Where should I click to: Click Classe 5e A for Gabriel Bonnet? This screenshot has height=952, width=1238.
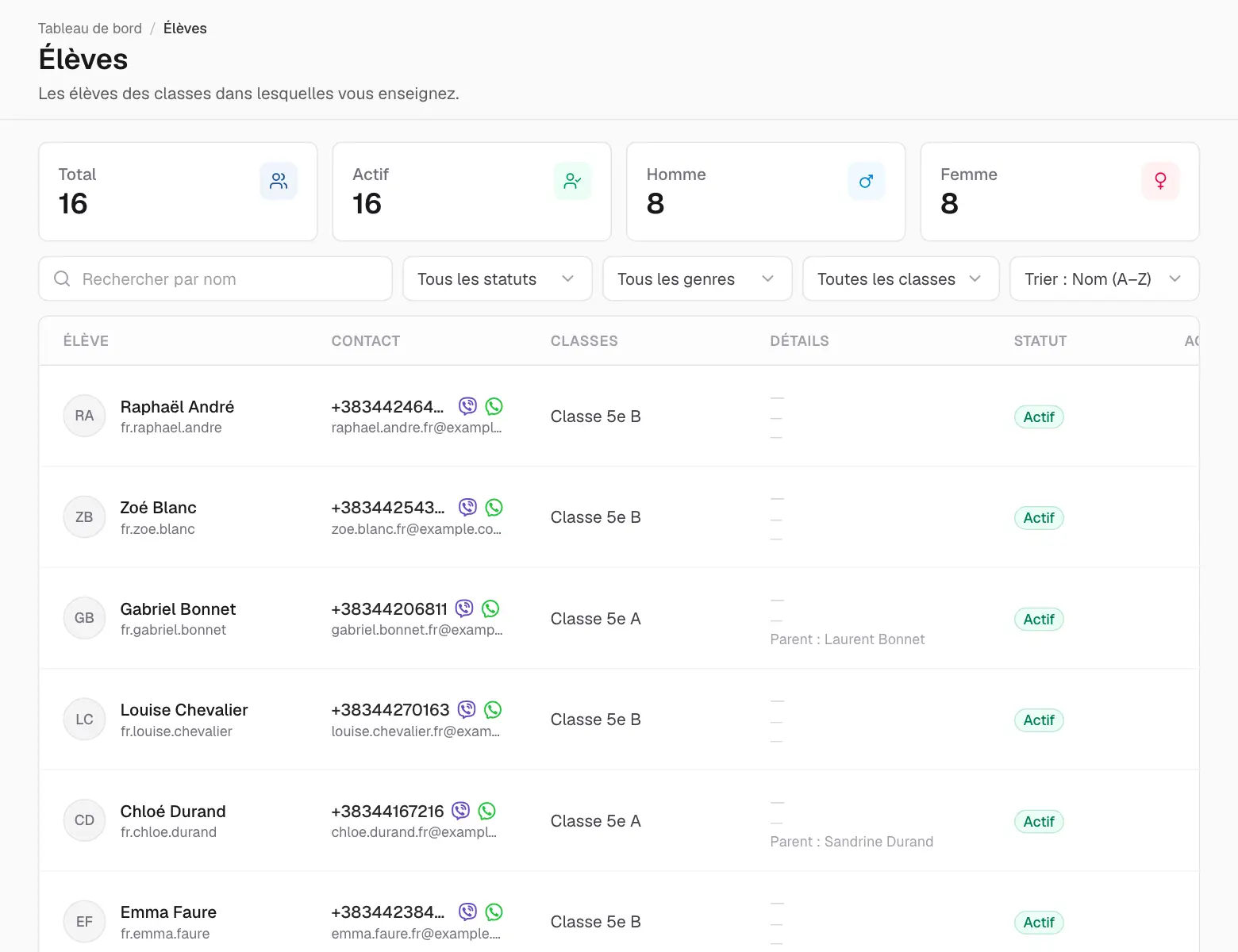pyautogui.click(x=595, y=619)
